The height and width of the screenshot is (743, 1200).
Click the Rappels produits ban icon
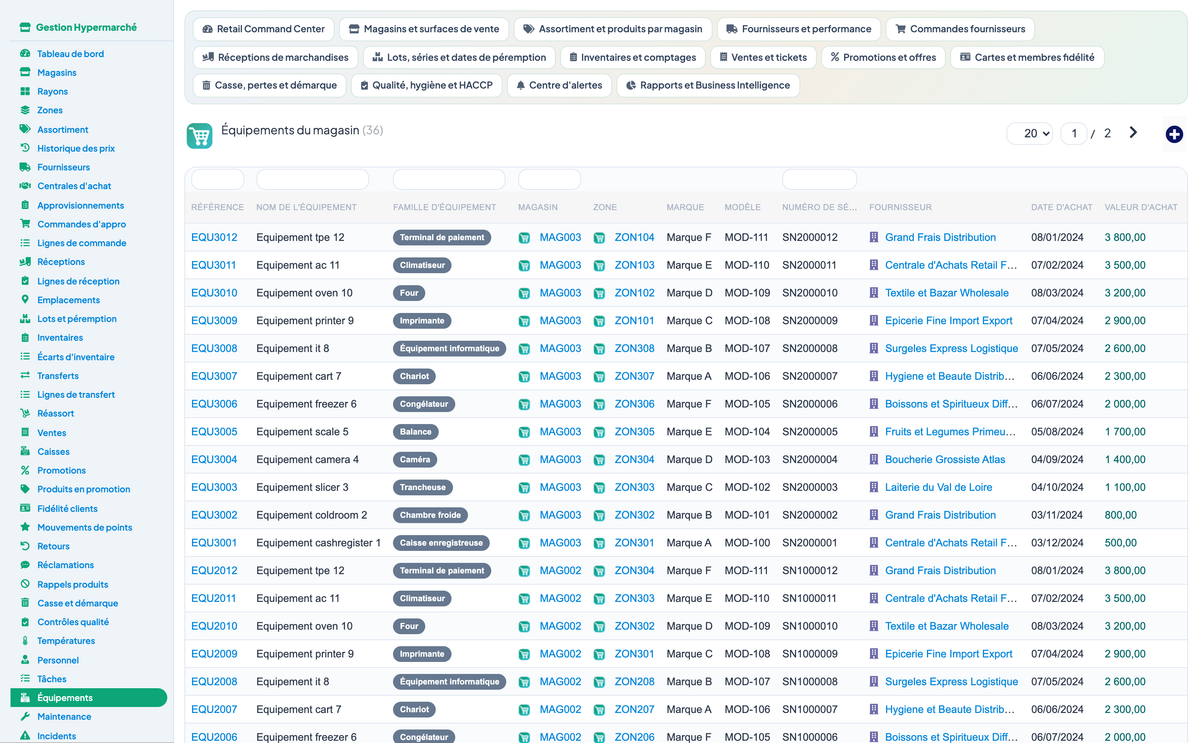pyautogui.click(x=25, y=584)
